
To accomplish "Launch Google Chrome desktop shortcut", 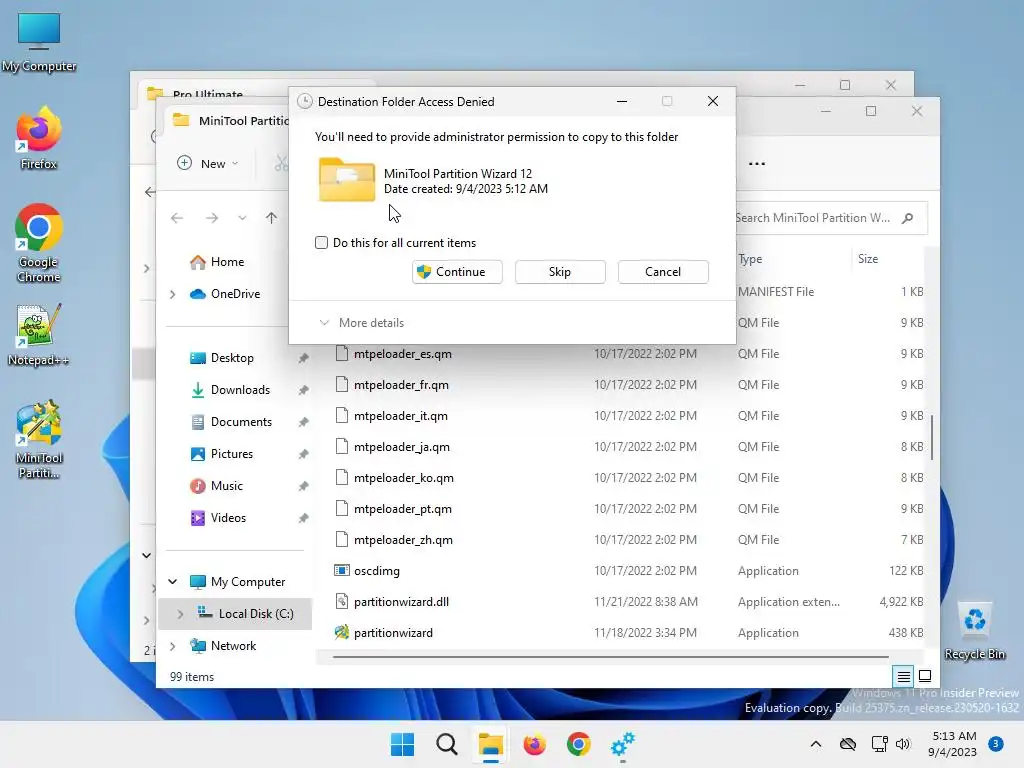I will coord(39,244).
